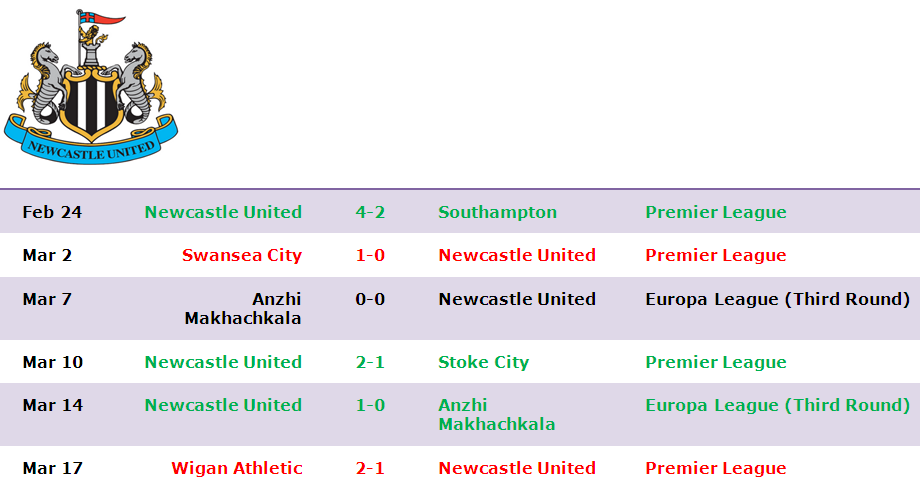Select Premier League in the Mar 2 row
The image size is (920, 489).
click(x=716, y=255)
